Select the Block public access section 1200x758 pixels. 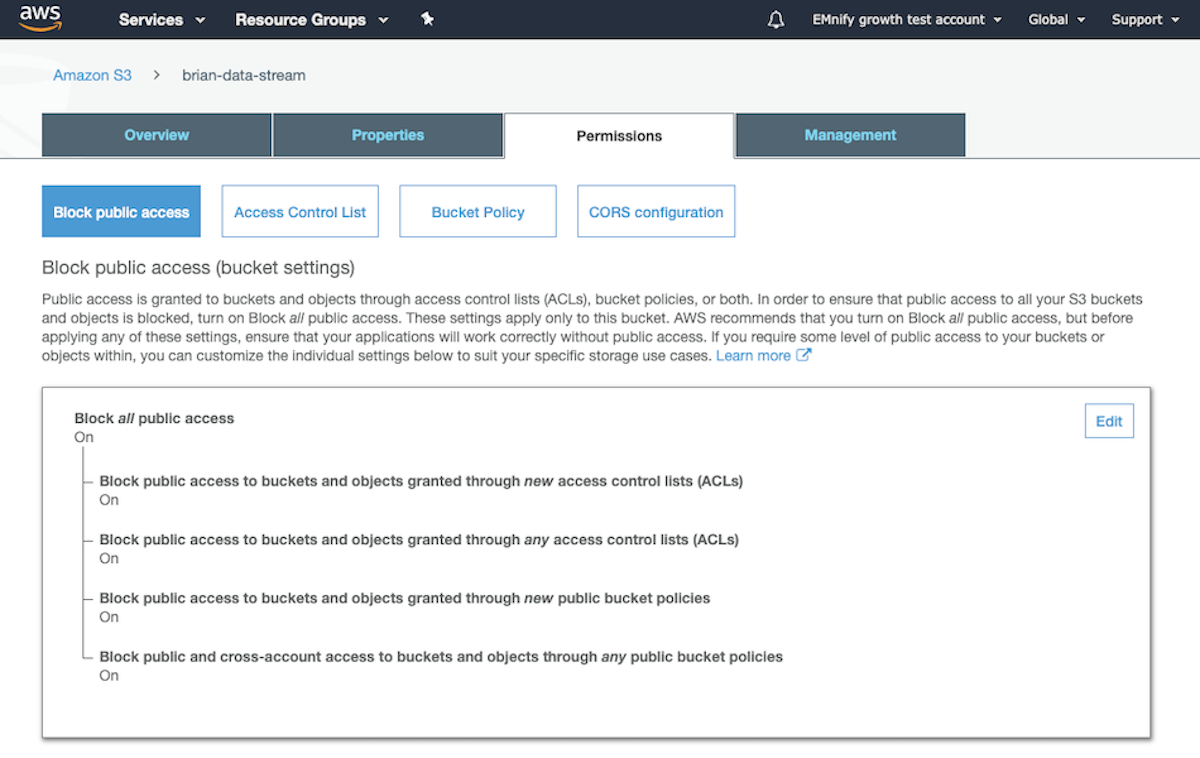121,211
